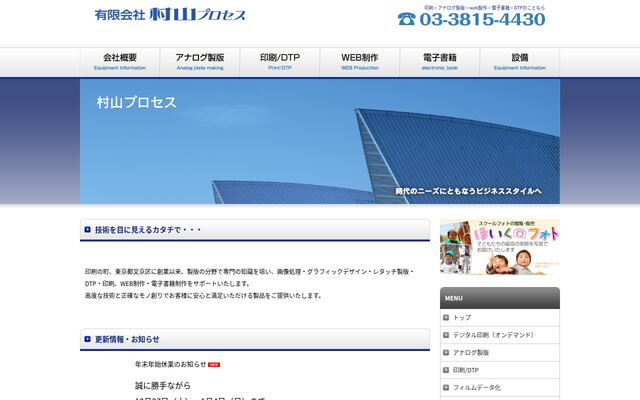Viewport: 640px width, 400px height.
Task: Click the arrow icon beside フィルムデータ化
Action: (x=446, y=387)
